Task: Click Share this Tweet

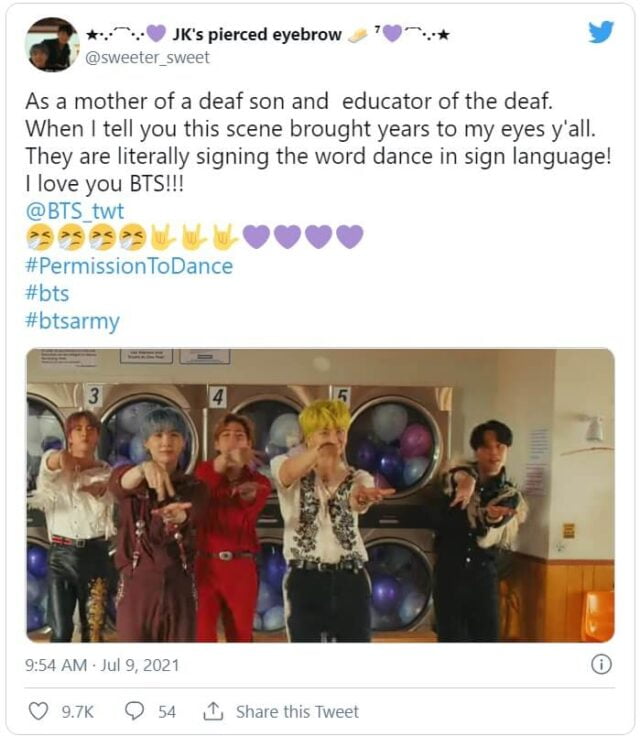Action: (297, 712)
